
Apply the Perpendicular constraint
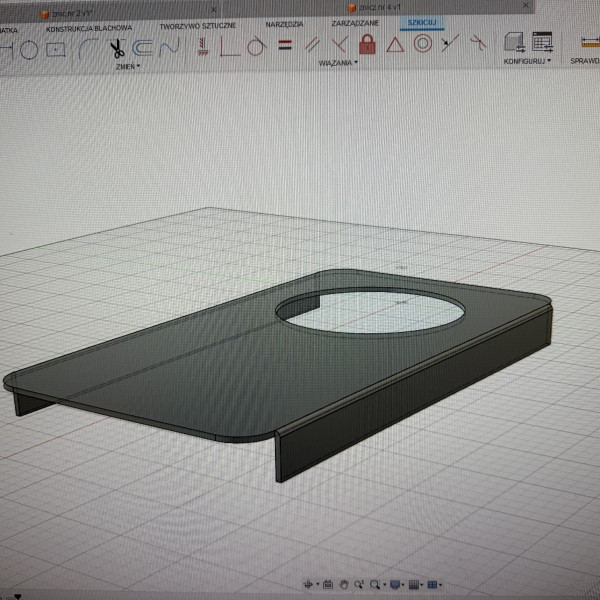[340, 44]
